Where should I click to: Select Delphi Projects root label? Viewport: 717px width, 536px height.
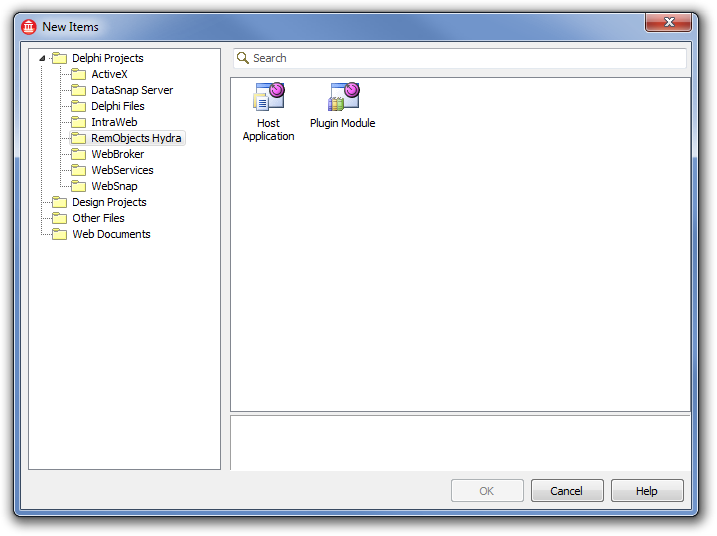[108, 58]
